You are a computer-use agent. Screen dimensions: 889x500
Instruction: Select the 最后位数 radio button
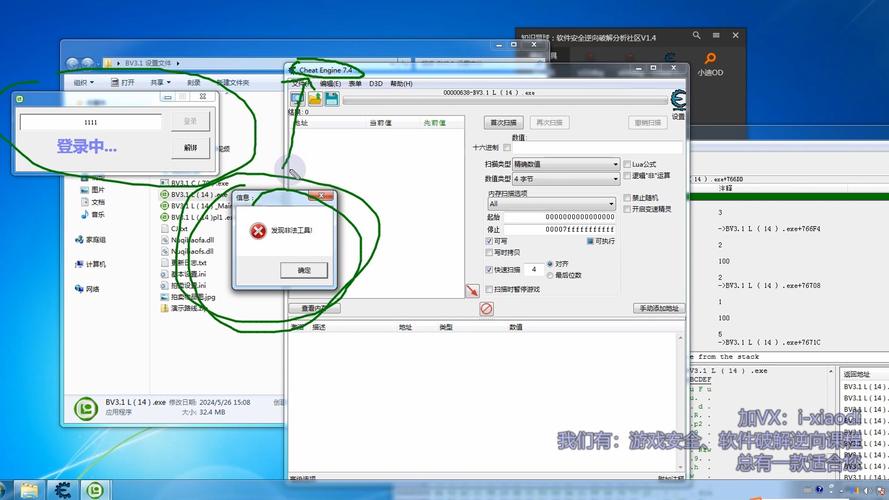click(x=550, y=275)
